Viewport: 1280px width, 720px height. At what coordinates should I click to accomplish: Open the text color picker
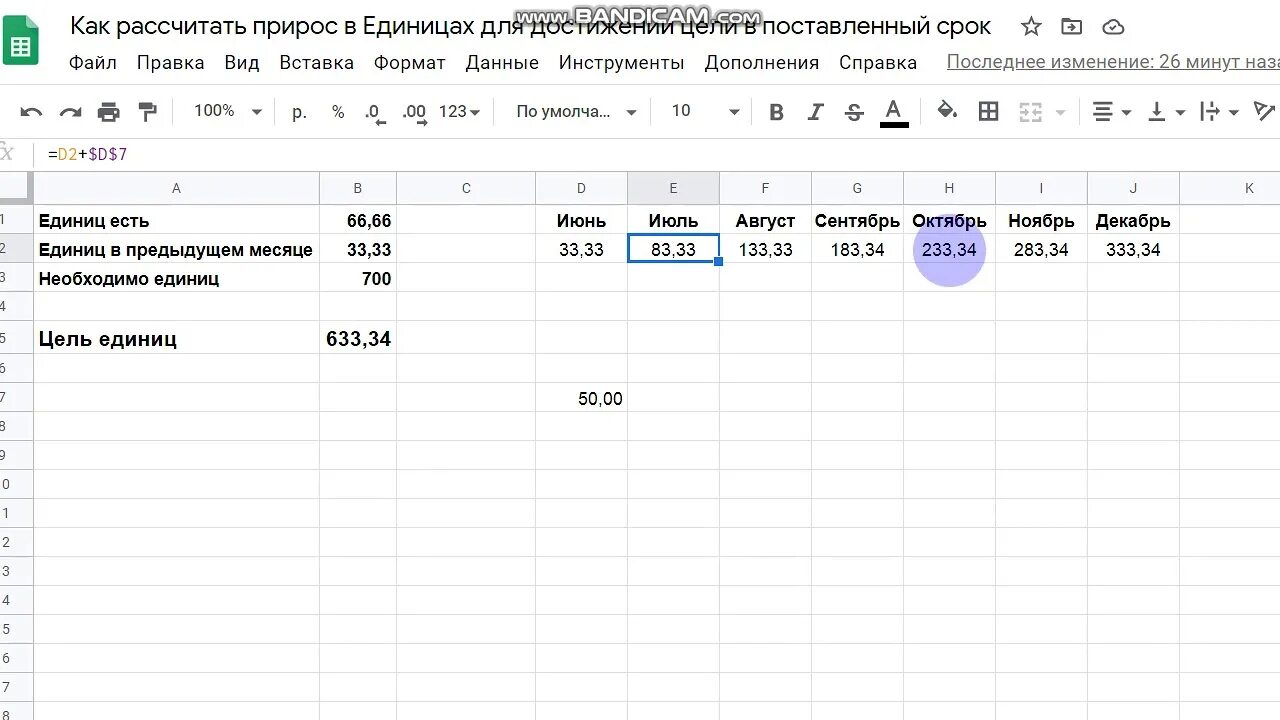point(894,112)
